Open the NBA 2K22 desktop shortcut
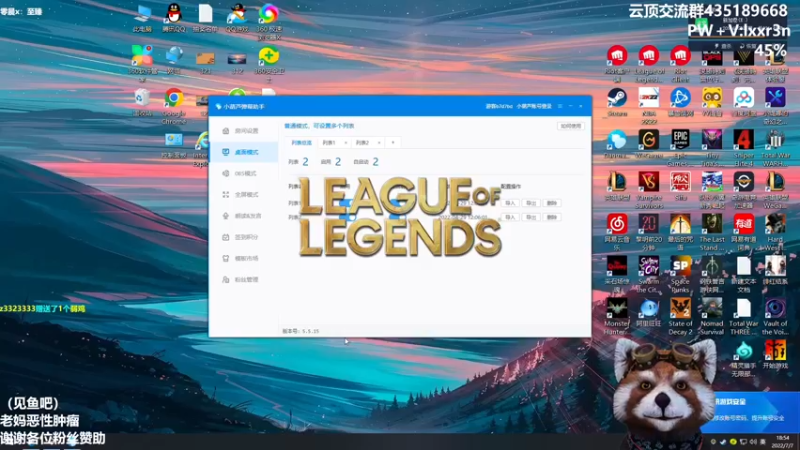 (648, 106)
